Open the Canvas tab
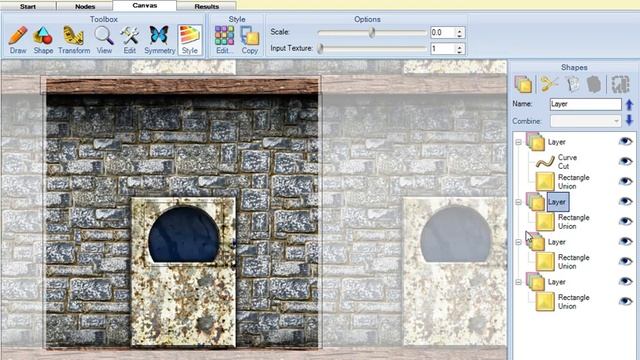Image resolution: width=640 pixels, height=360 pixels. (x=144, y=6)
